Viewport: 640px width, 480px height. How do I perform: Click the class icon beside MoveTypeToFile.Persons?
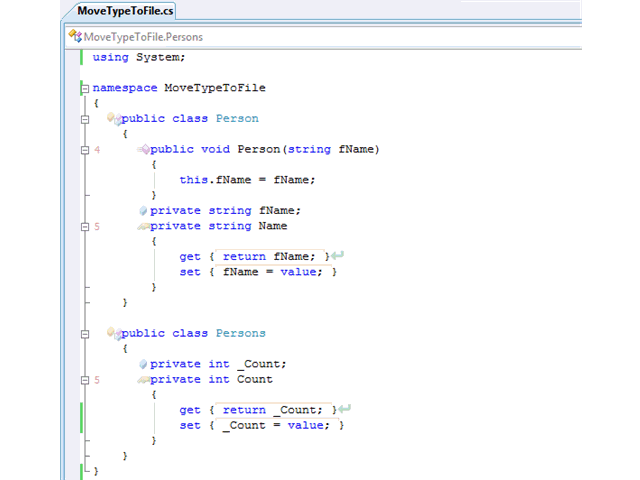(x=75, y=36)
